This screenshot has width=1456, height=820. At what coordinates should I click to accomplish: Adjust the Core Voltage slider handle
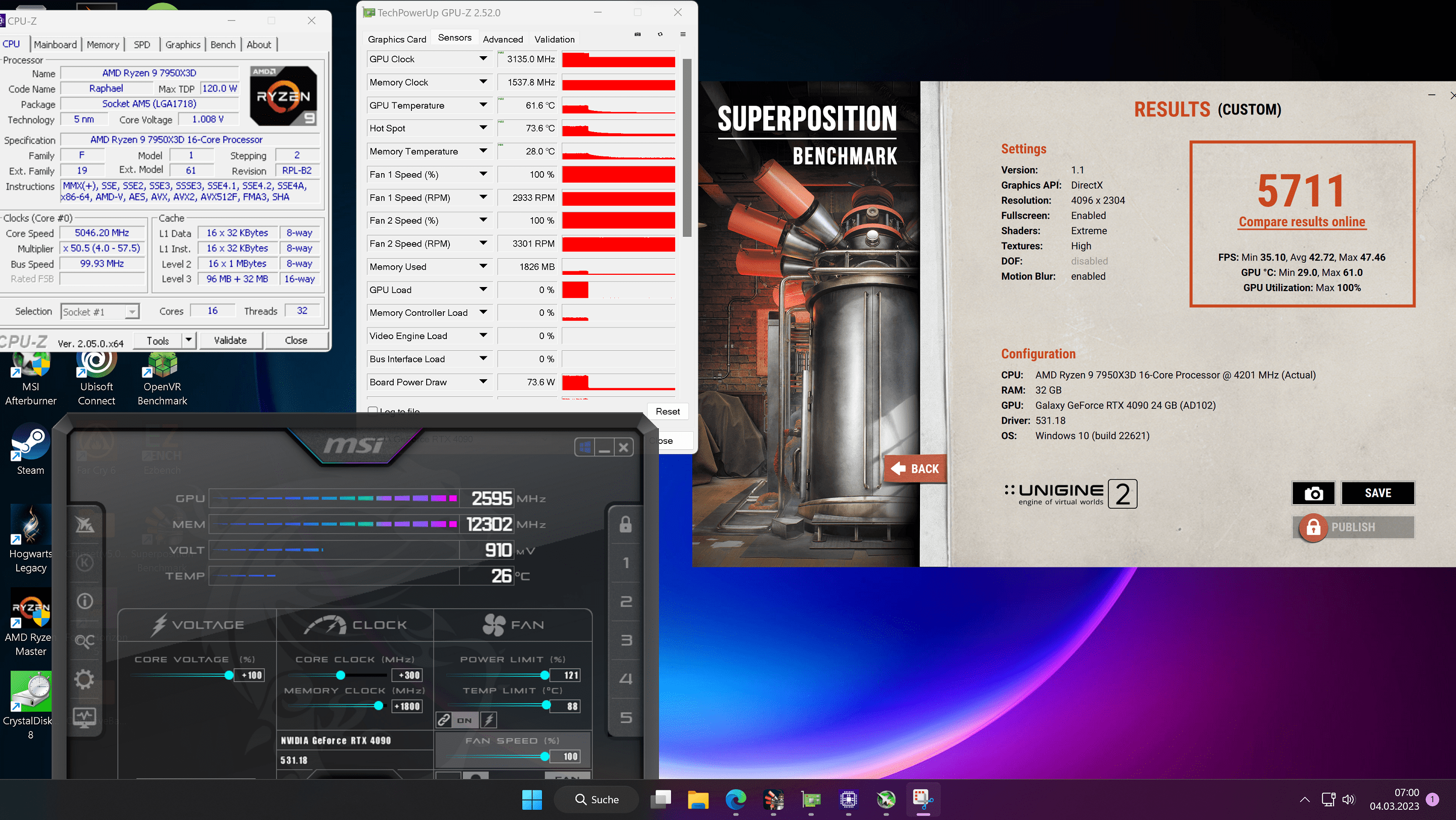229,675
